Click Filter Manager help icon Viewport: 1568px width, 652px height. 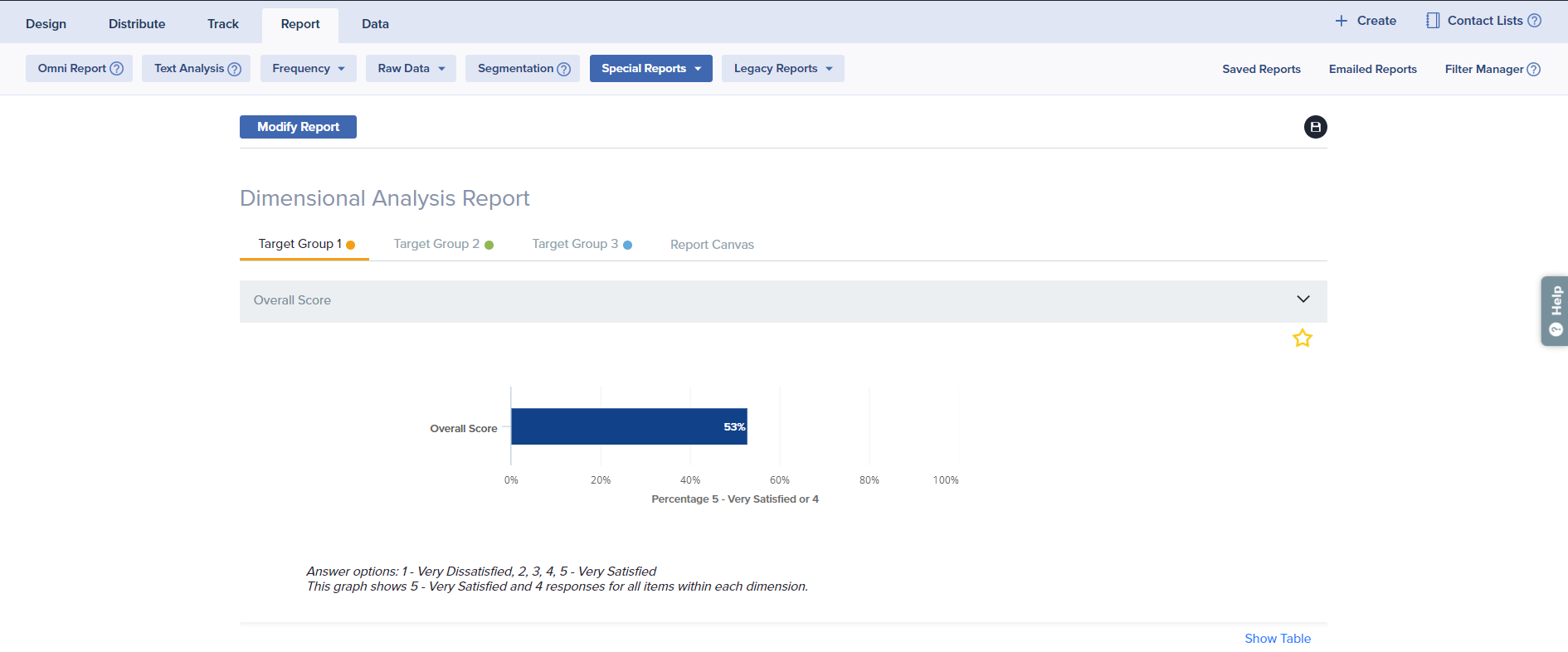[1534, 70]
